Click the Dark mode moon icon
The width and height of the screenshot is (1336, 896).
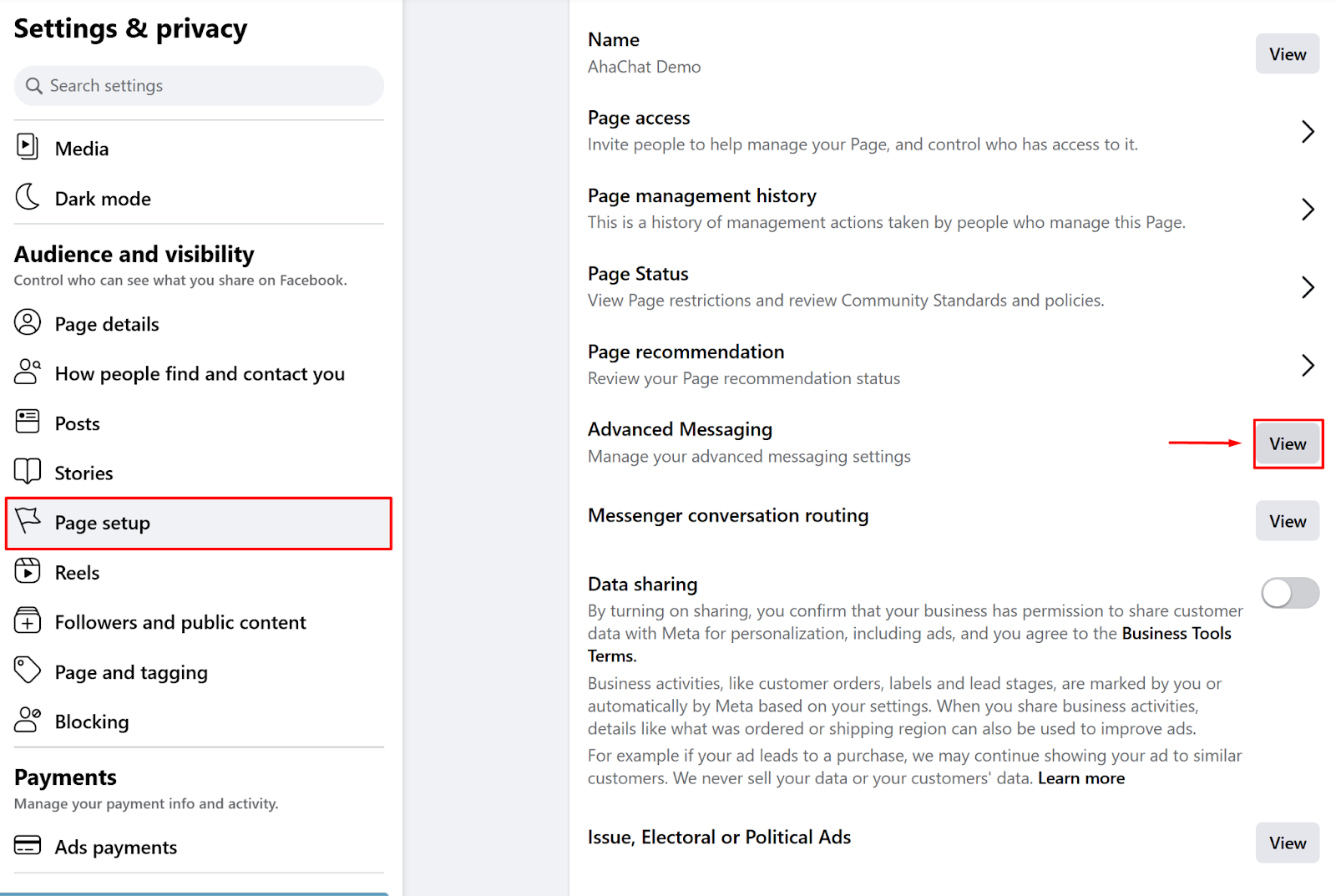coord(28,197)
